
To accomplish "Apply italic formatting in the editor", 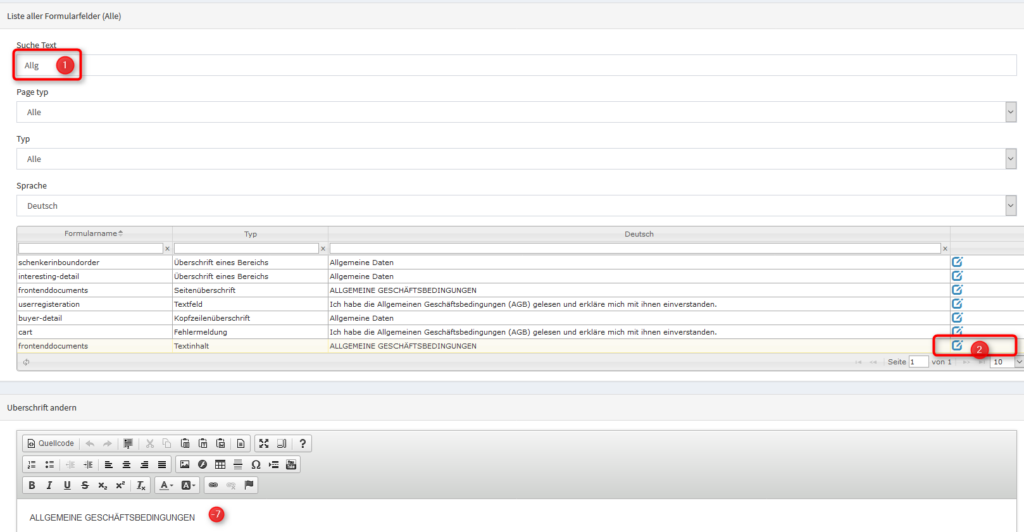I will tap(50, 485).
